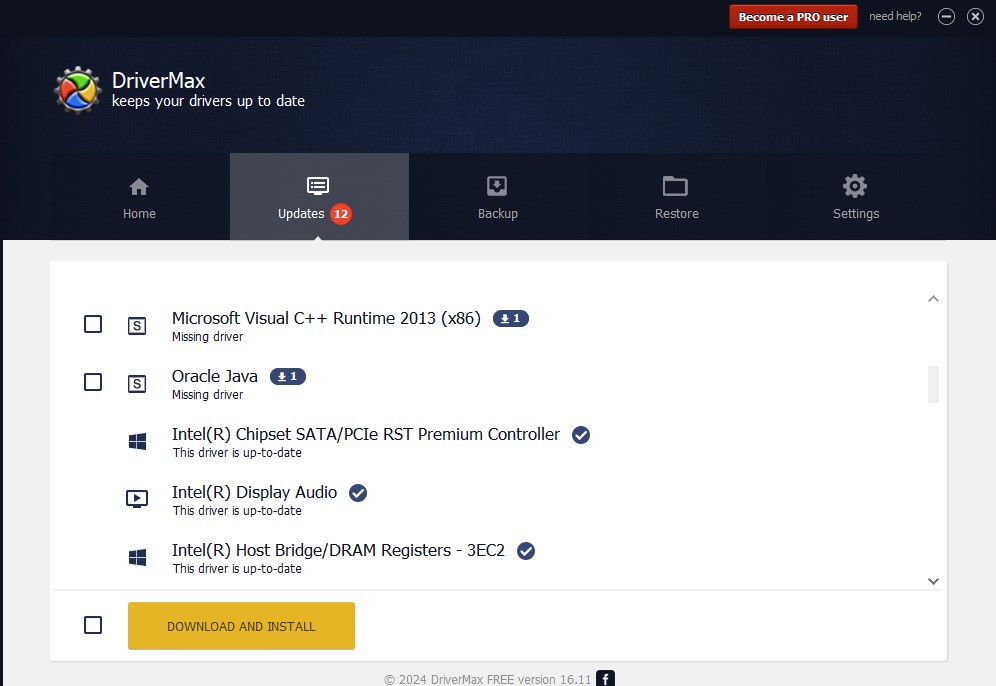Select Microsoft Visual C++ Runtime 2013 (x86) entry
The width and height of the screenshot is (996, 686).
point(326,318)
